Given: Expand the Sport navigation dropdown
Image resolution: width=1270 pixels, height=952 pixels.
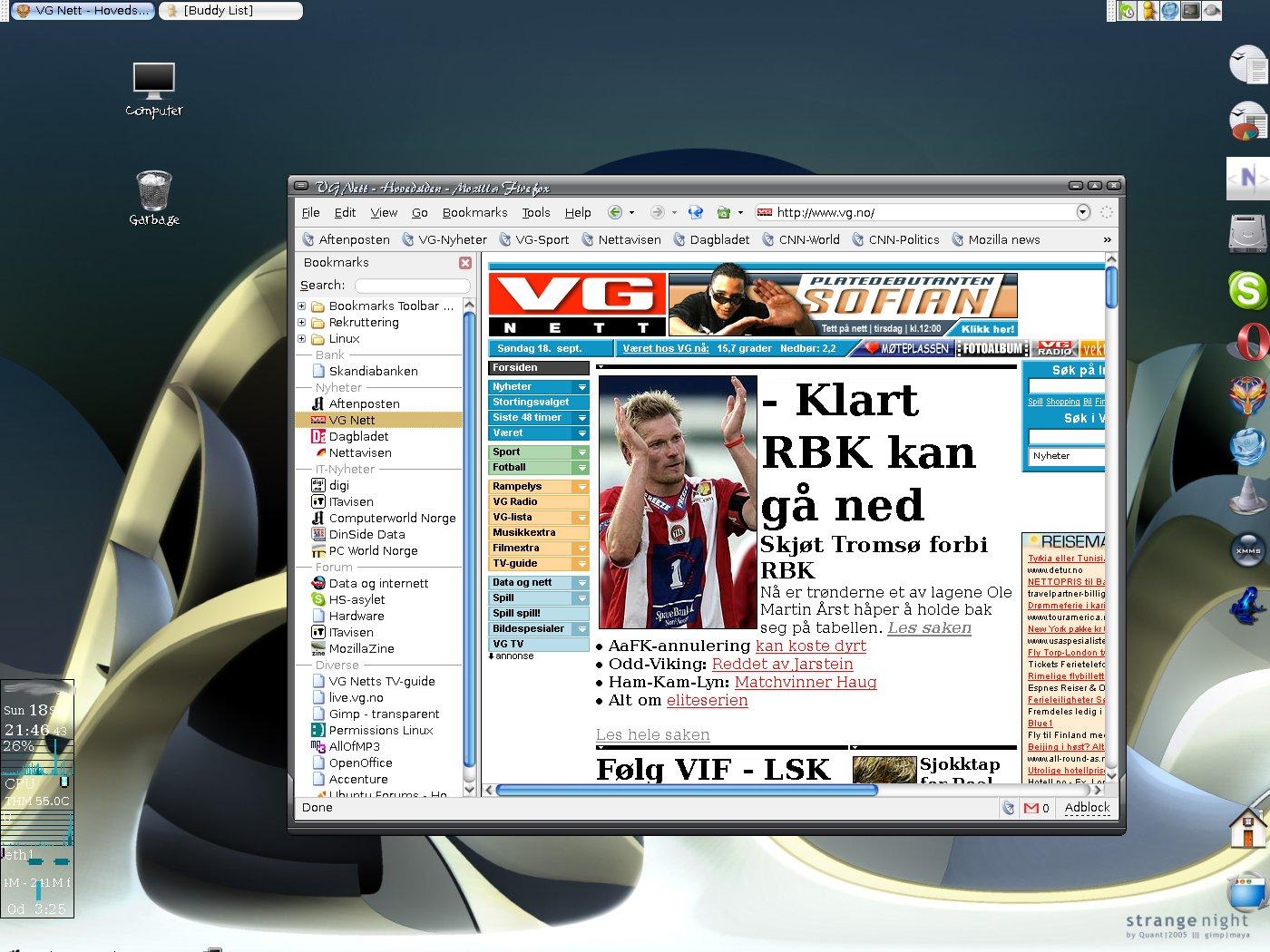Looking at the screenshot, I should coord(582,452).
